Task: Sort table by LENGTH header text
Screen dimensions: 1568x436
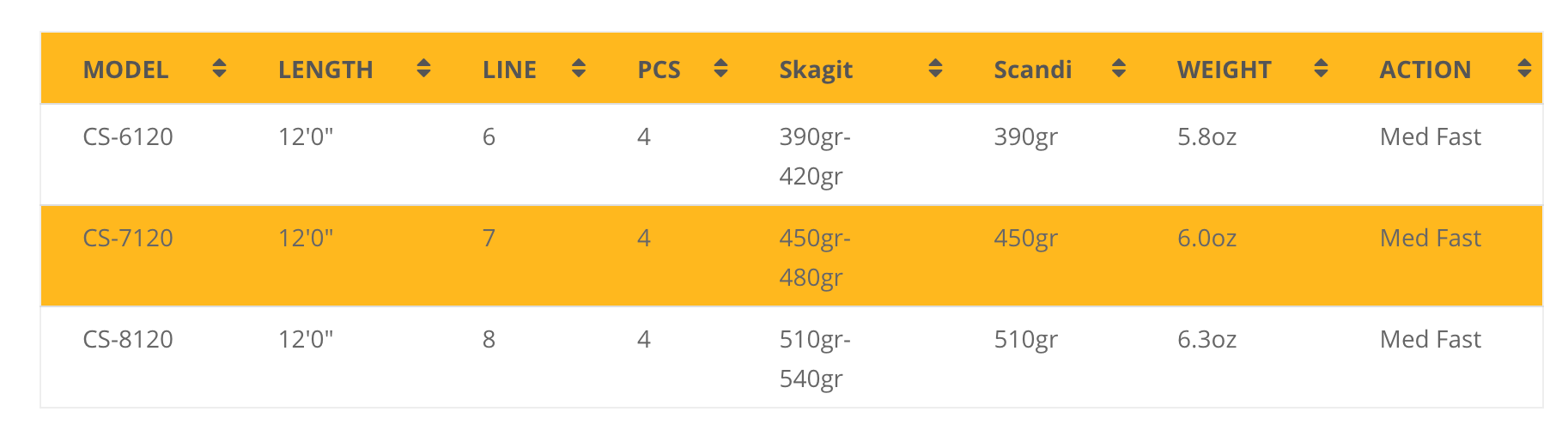Action: click(x=325, y=70)
